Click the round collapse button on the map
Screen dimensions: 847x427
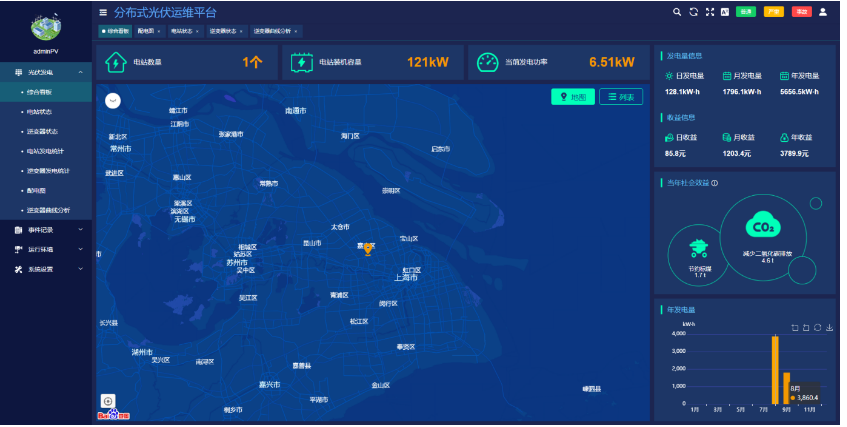click(112, 100)
